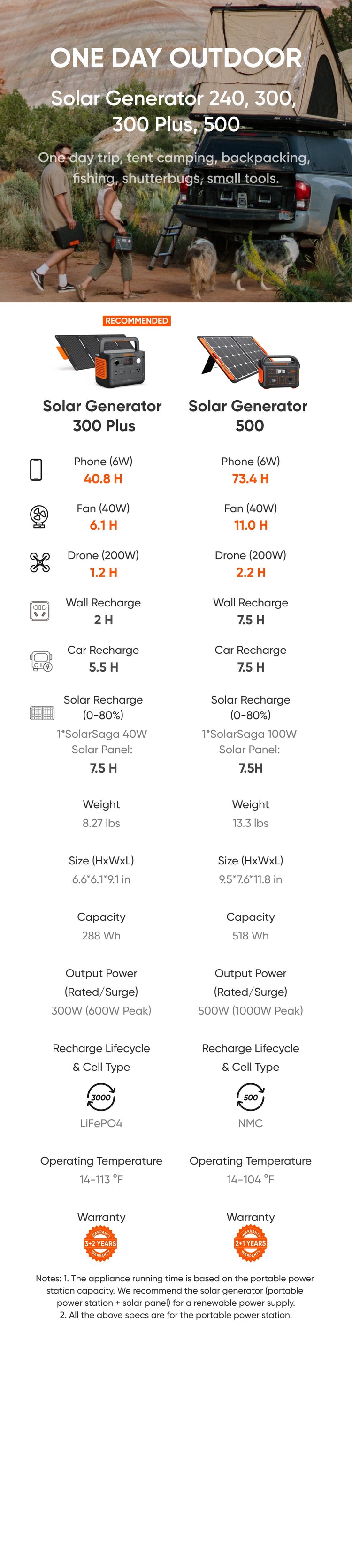The height and width of the screenshot is (1568, 352).
Task: Select the Solar Generator 500 title
Action: (x=248, y=416)
